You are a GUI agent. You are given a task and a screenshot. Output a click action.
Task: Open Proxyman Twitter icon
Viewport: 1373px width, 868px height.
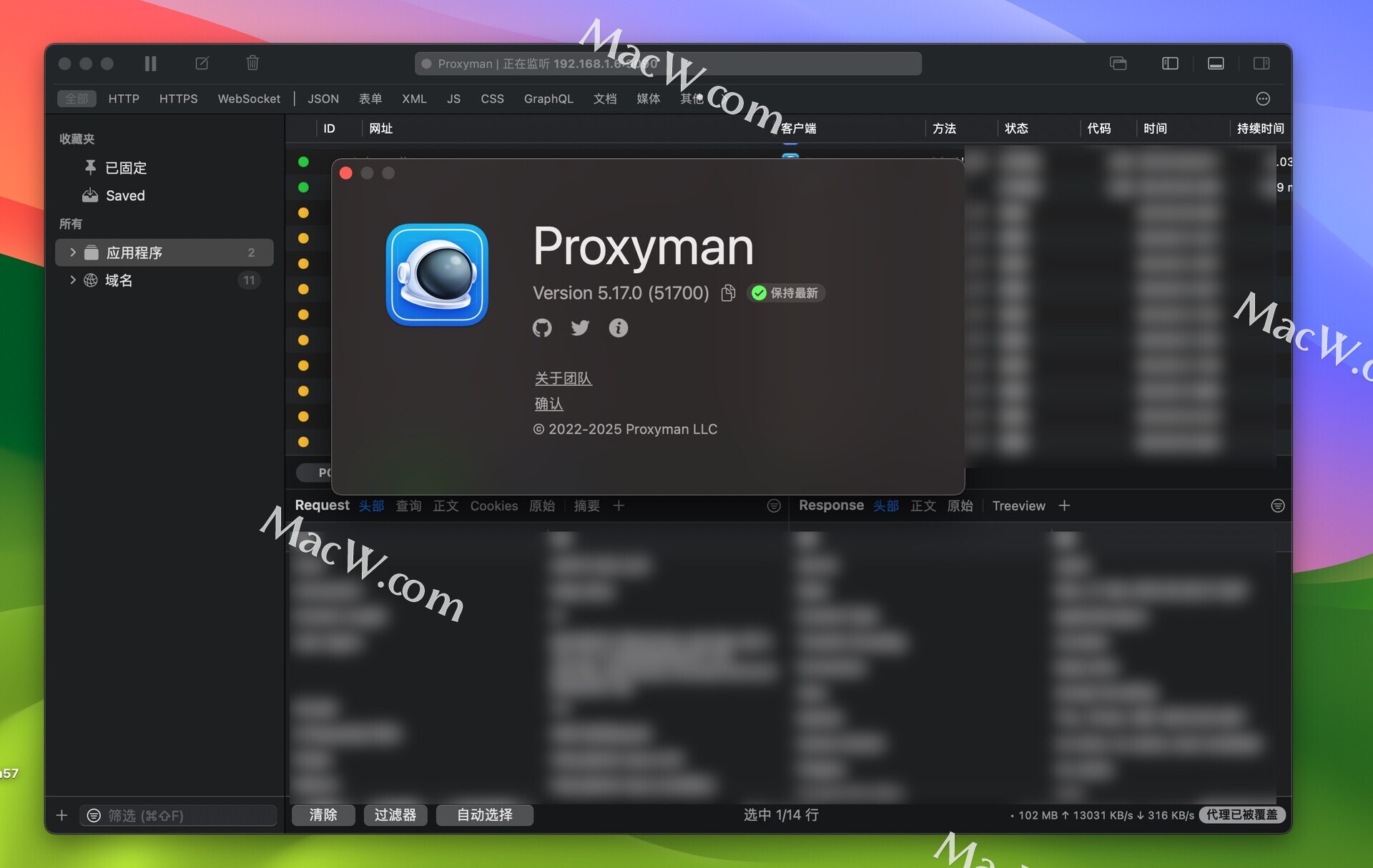point(580,327)
